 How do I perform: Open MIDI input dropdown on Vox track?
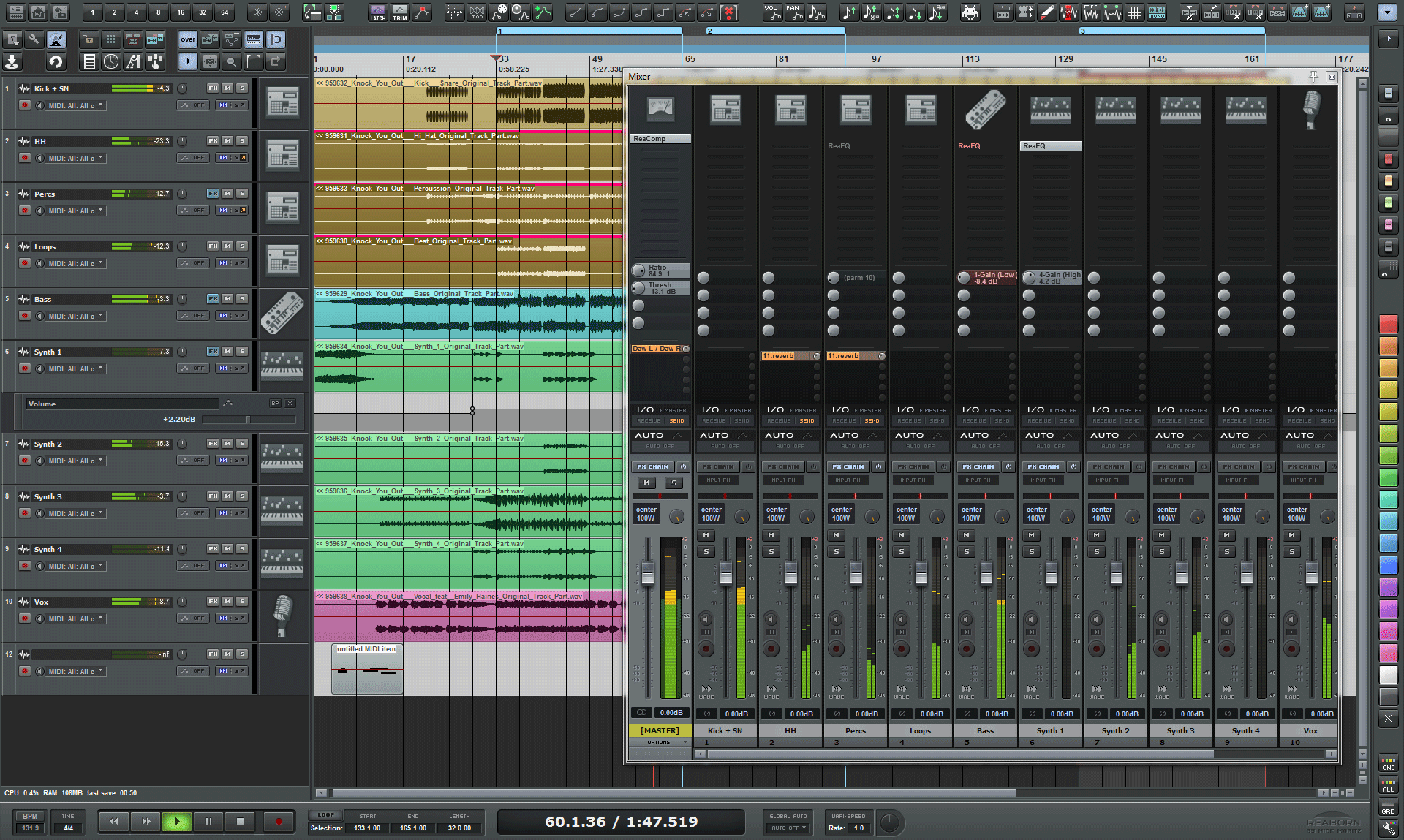[x=76, y=618]
